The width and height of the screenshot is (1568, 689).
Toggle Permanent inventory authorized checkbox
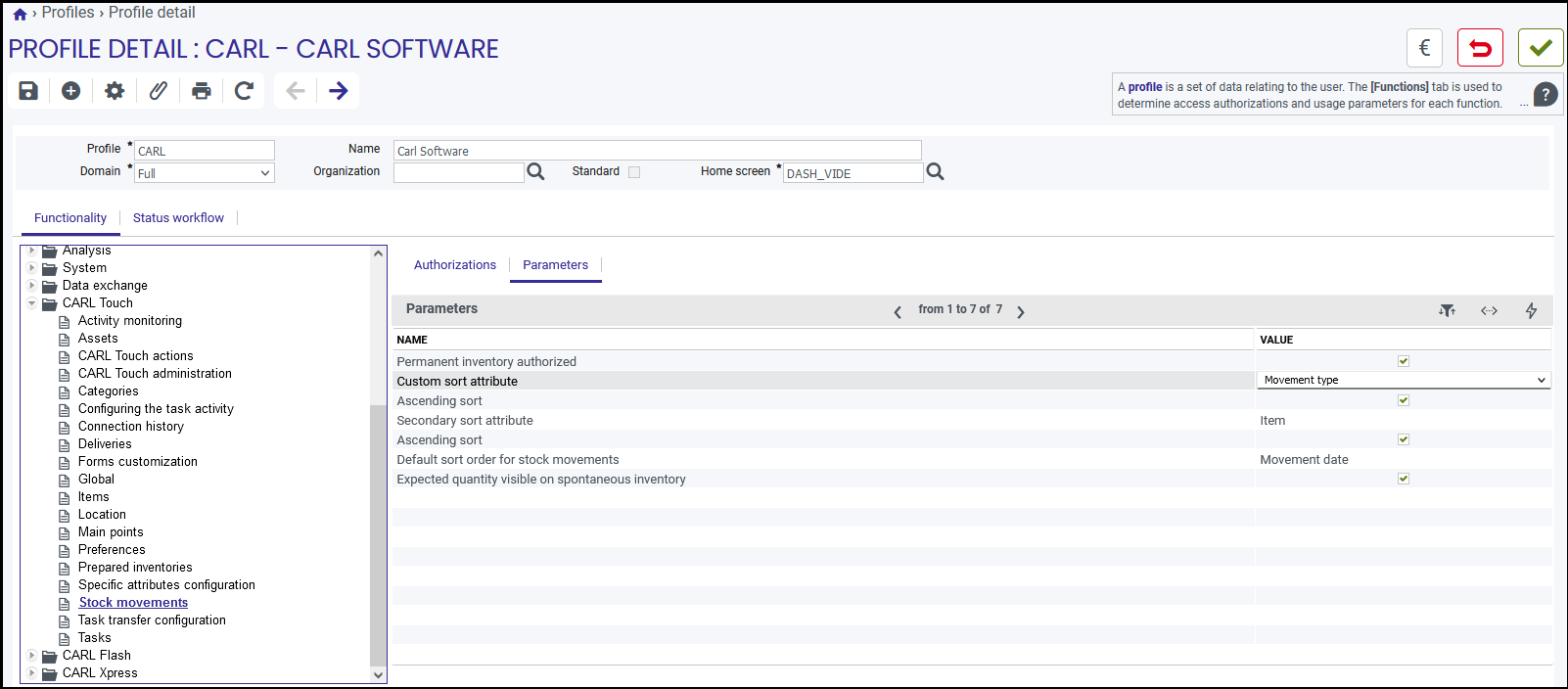1404,361
